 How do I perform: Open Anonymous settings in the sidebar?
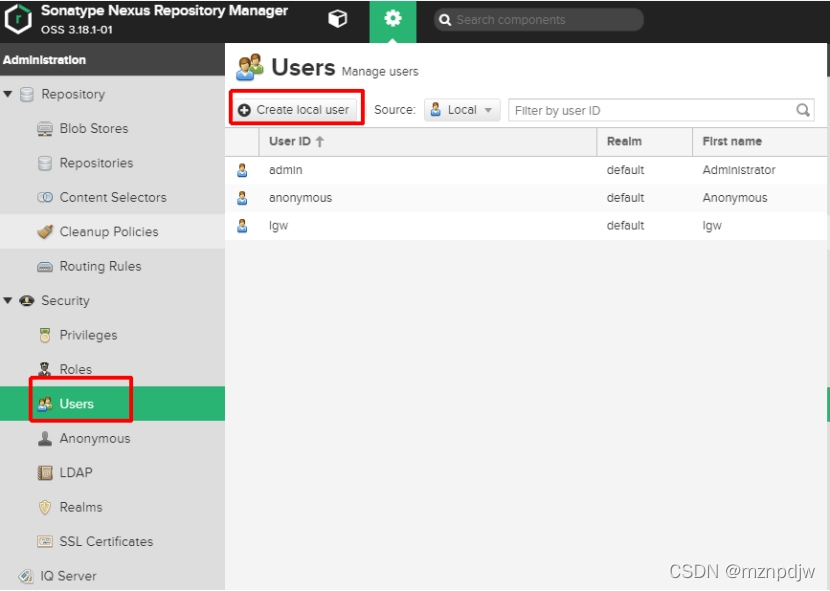point(95,438)
